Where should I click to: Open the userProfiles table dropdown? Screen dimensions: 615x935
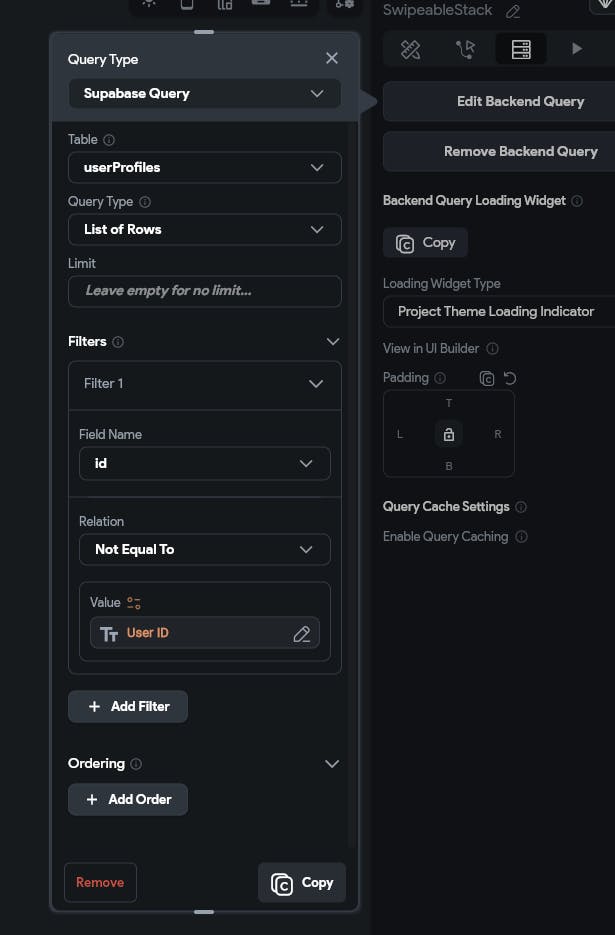point(205,167)
